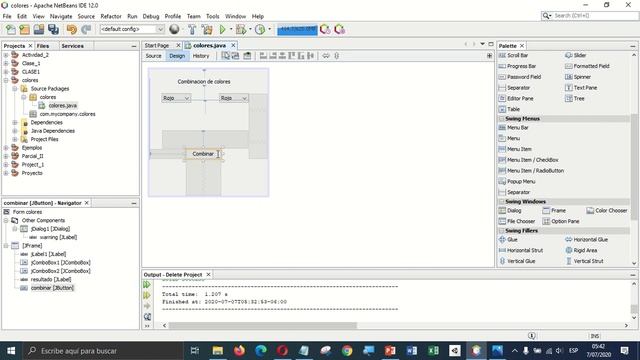This screenshot has width=640, height=360.
Task: Open the second Rojo combo box in form
Action: tap(244, 98)
